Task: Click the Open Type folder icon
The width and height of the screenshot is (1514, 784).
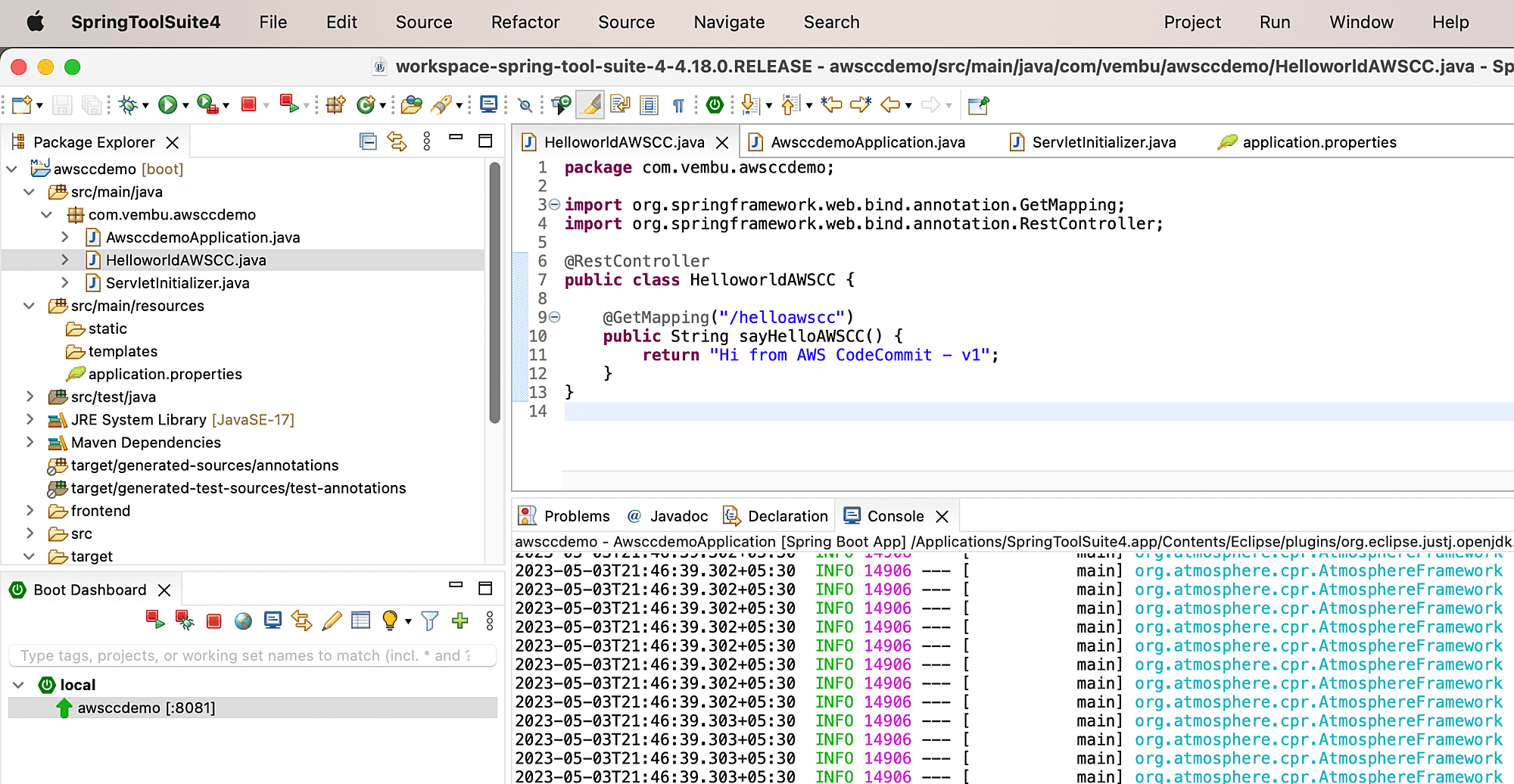Action: (411, 104)
